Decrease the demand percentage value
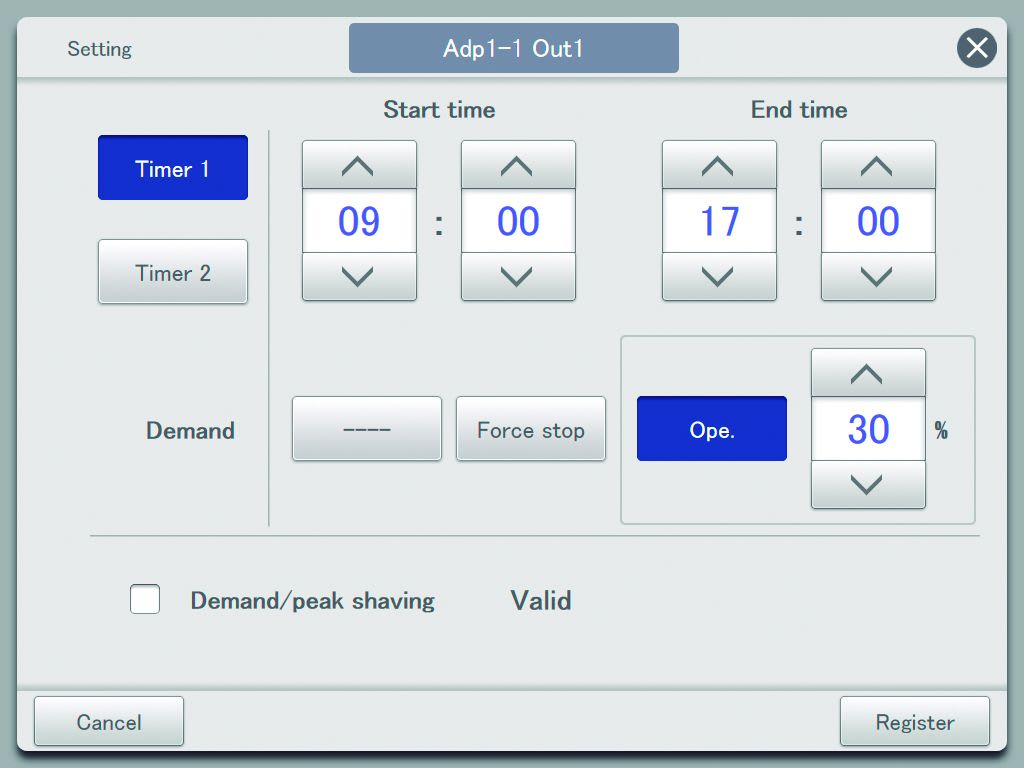Screen dimensions: 1024x768 (868, 484)
